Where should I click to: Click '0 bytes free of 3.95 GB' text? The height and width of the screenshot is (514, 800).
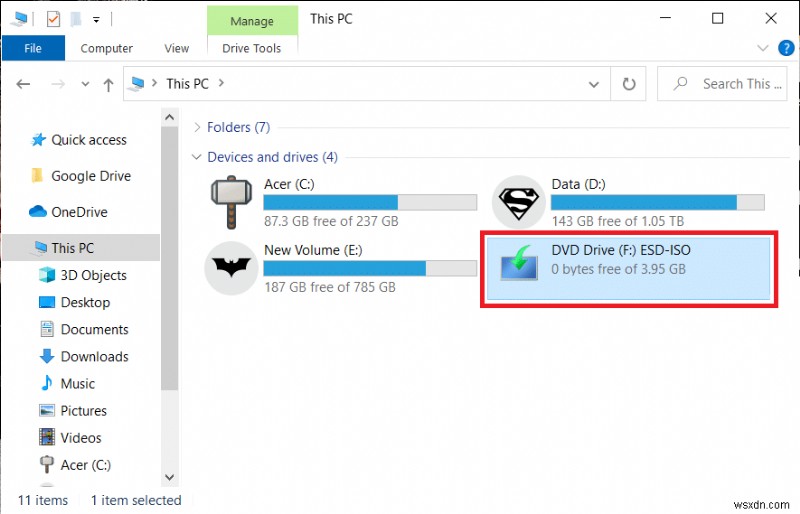618,269
